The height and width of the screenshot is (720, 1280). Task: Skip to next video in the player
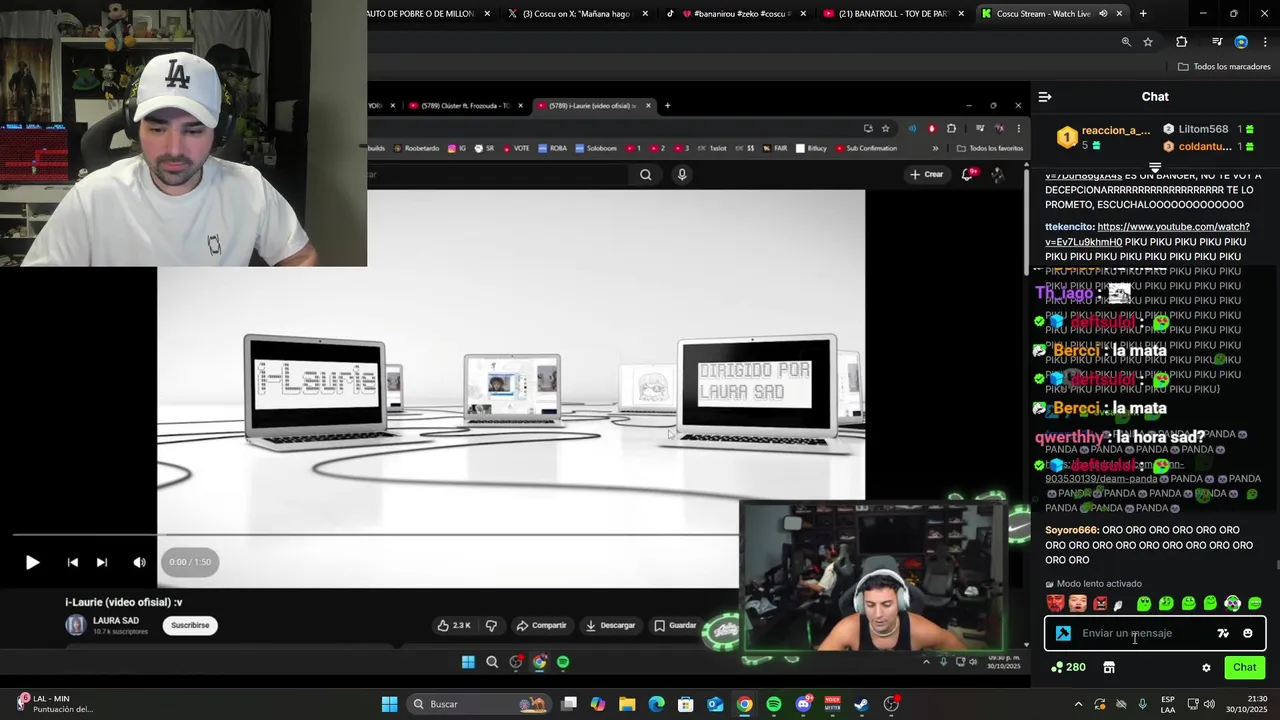(x=101, y=562)
